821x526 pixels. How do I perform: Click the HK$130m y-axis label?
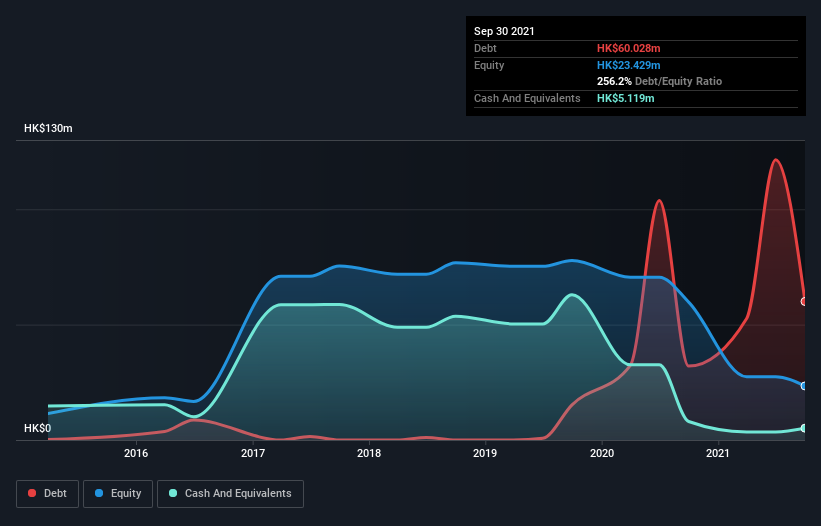48,128
